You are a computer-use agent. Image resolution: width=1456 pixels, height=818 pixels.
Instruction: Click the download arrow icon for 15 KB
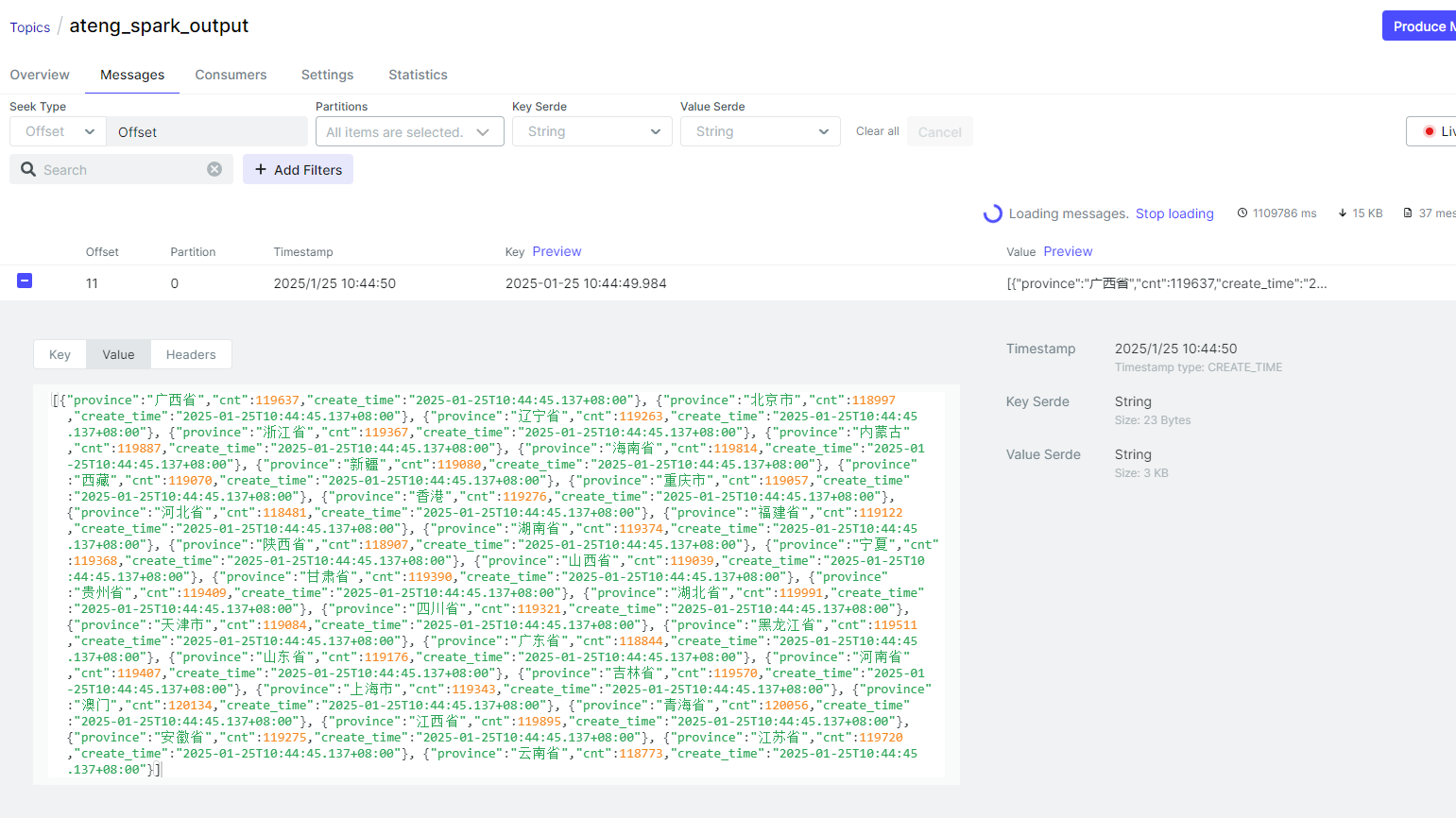[1342, 213]
